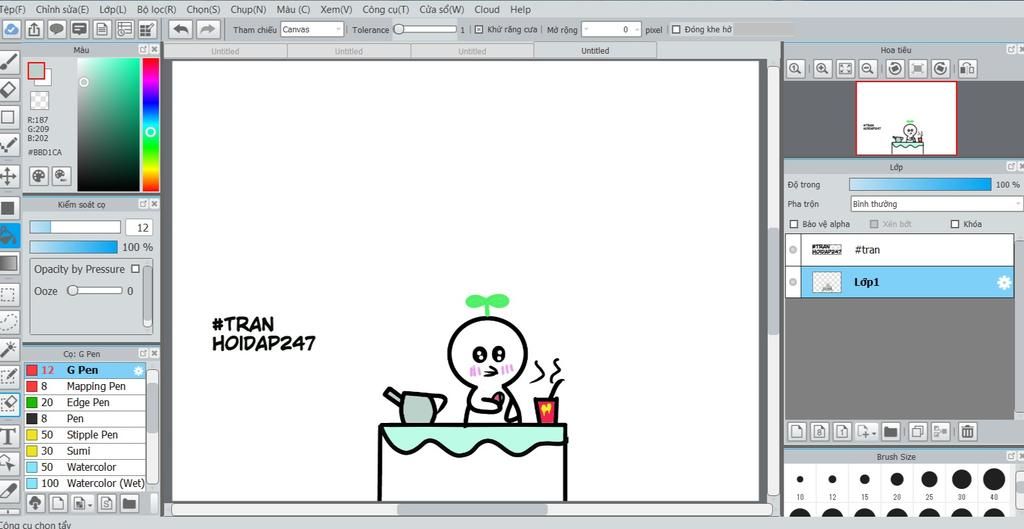The image size is (1024, 529).
Task: Click the Undo arrow in toolbar
Action: point(181,29)
